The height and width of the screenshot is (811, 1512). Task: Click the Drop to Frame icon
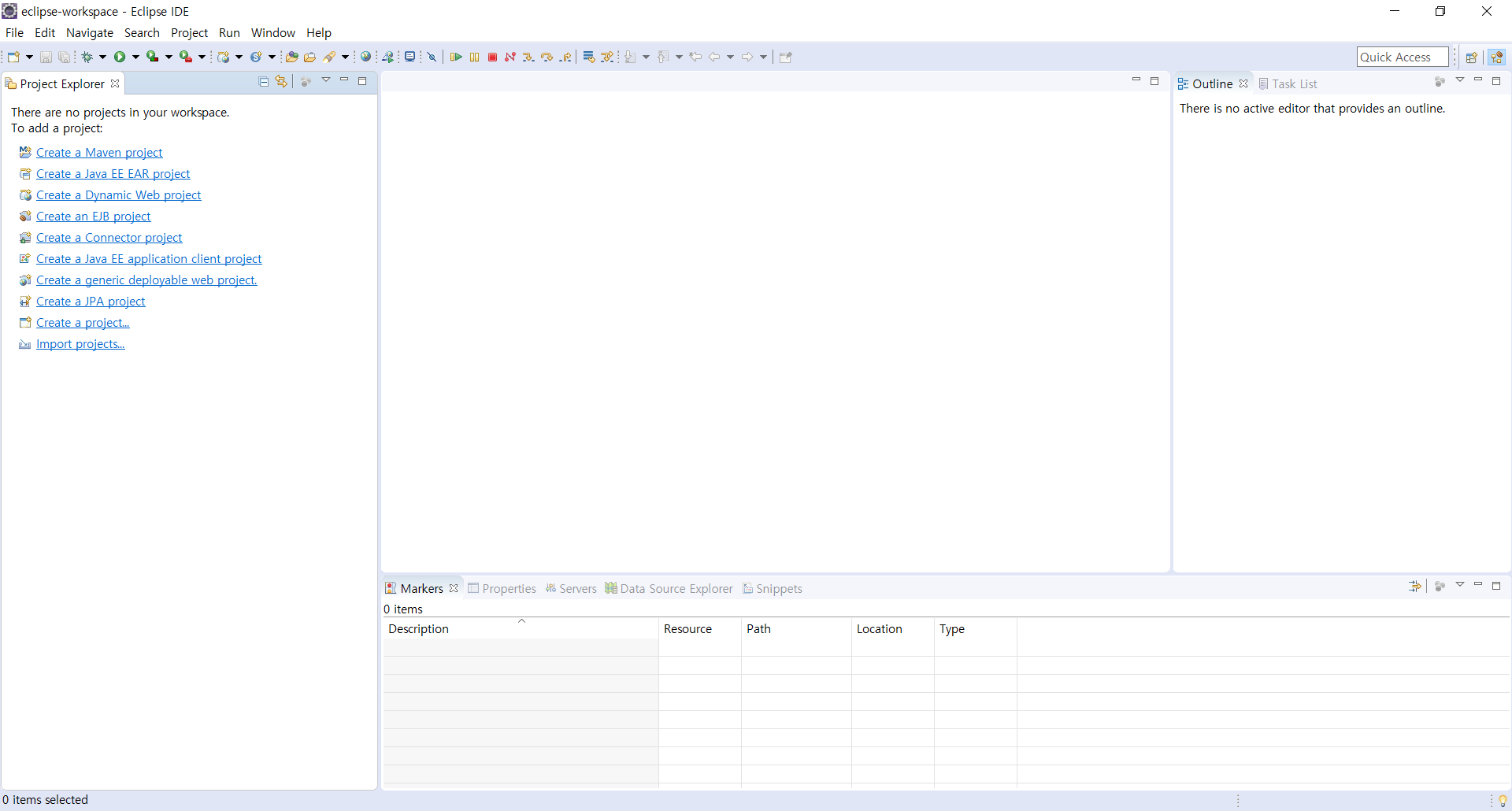(x=588, y=57)
